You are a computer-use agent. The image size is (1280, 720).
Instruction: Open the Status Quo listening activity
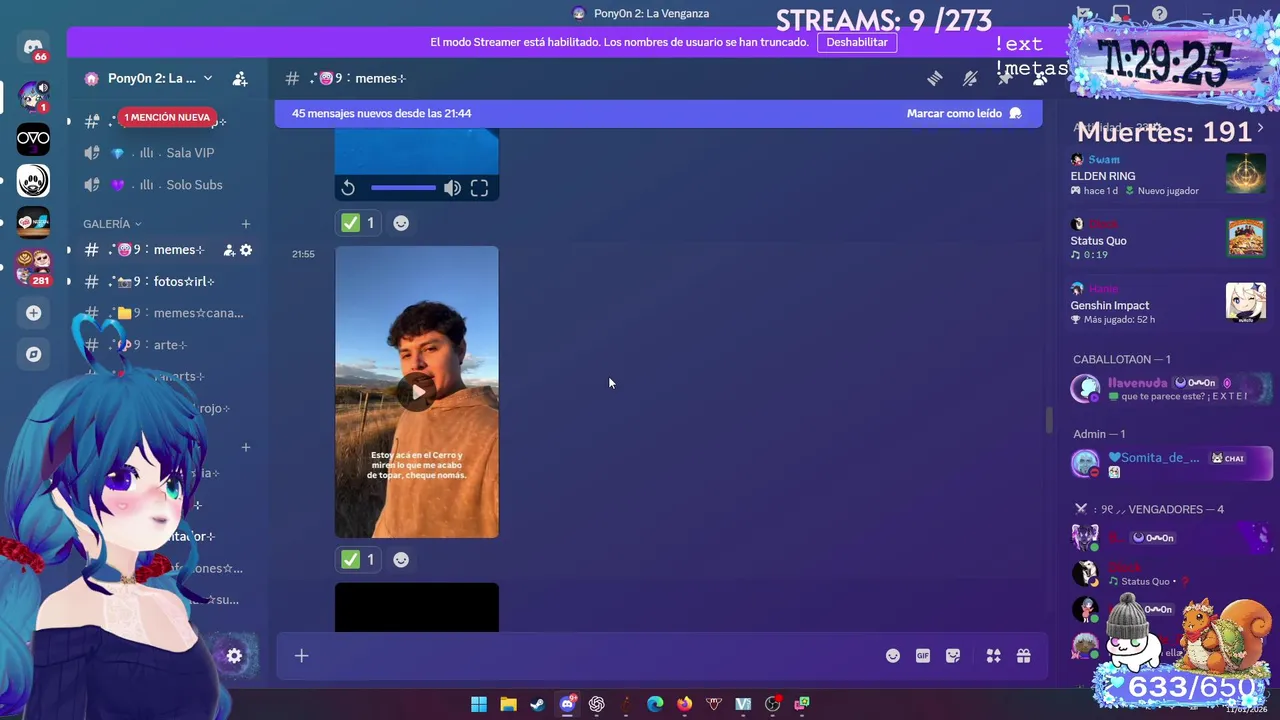click(1168, 240)
